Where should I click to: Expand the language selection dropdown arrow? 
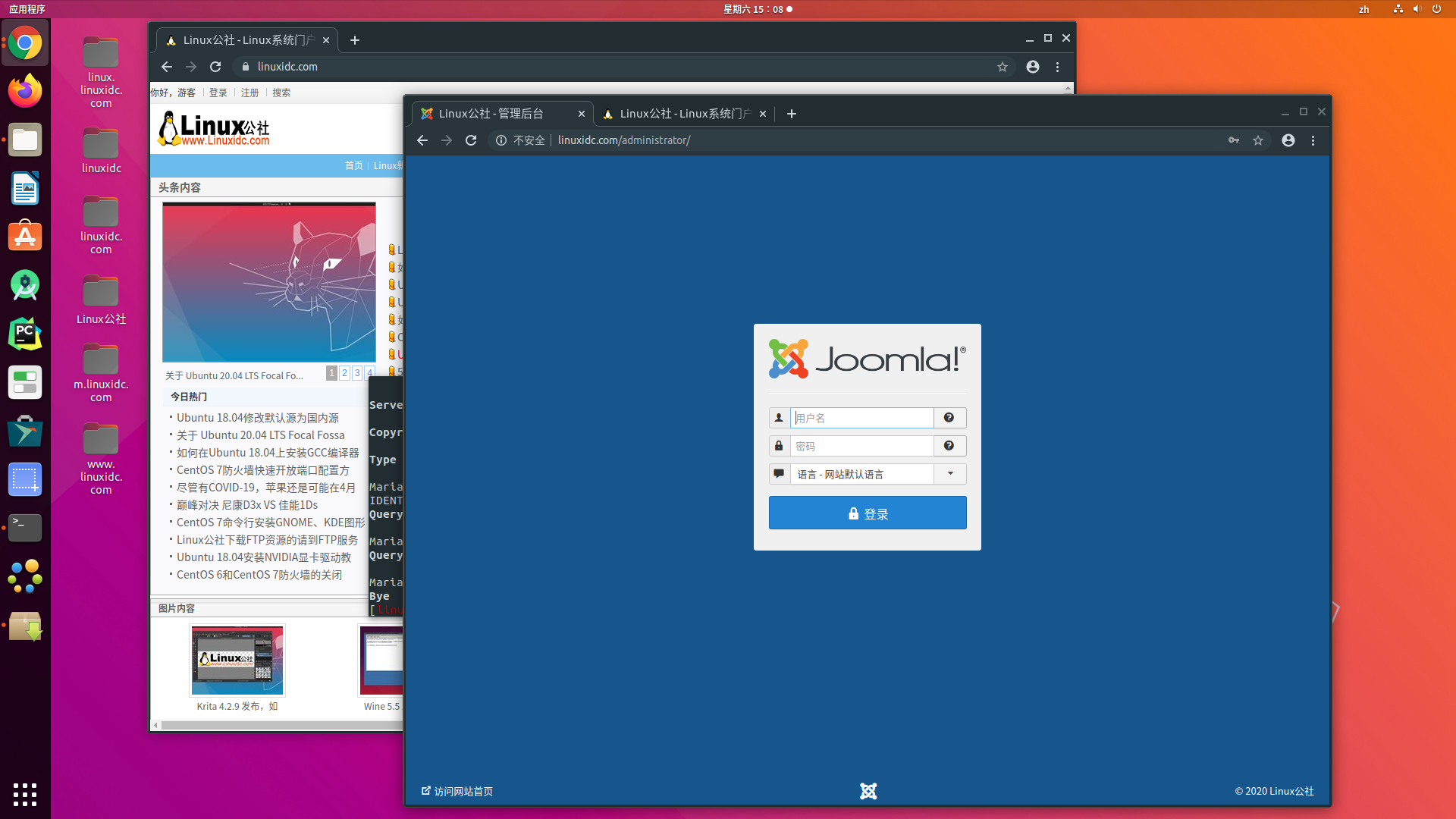click(x=950, y=474)
